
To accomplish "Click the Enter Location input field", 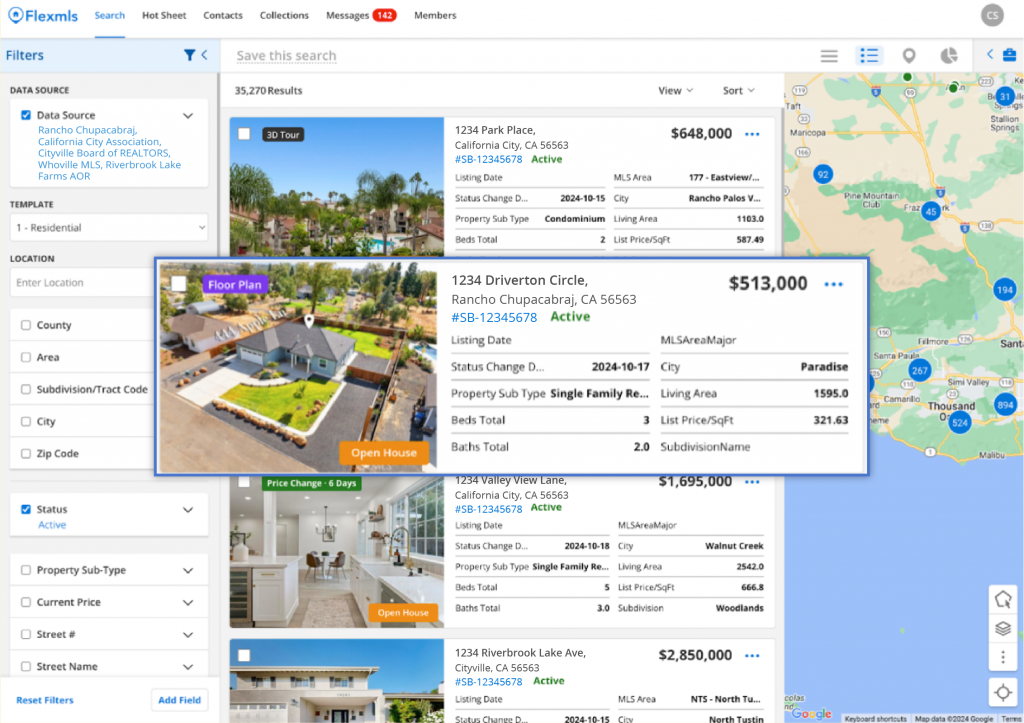I will coord(82,283).
